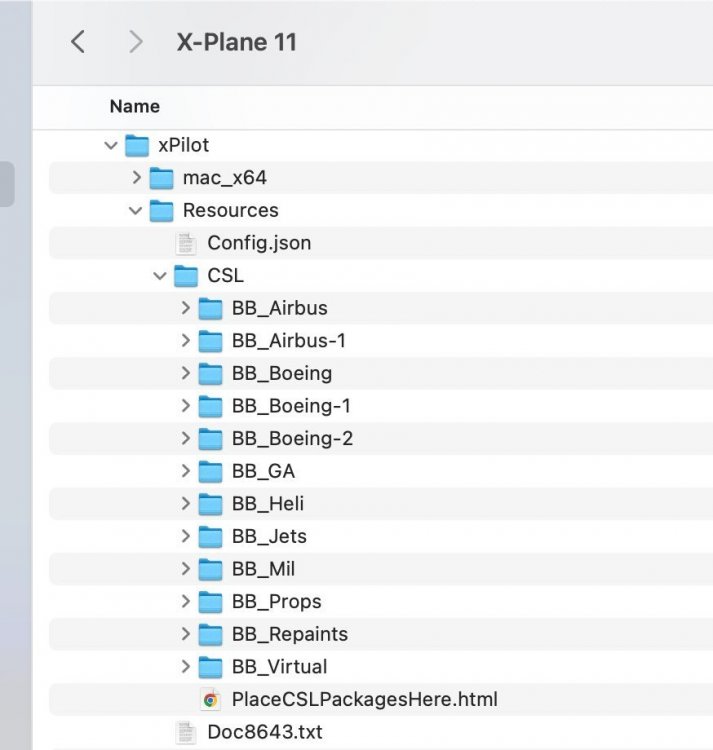Click the mac_x64 folder icon
Image resolution: width=713 pixels, height=750 pixels.
(161, 178)
